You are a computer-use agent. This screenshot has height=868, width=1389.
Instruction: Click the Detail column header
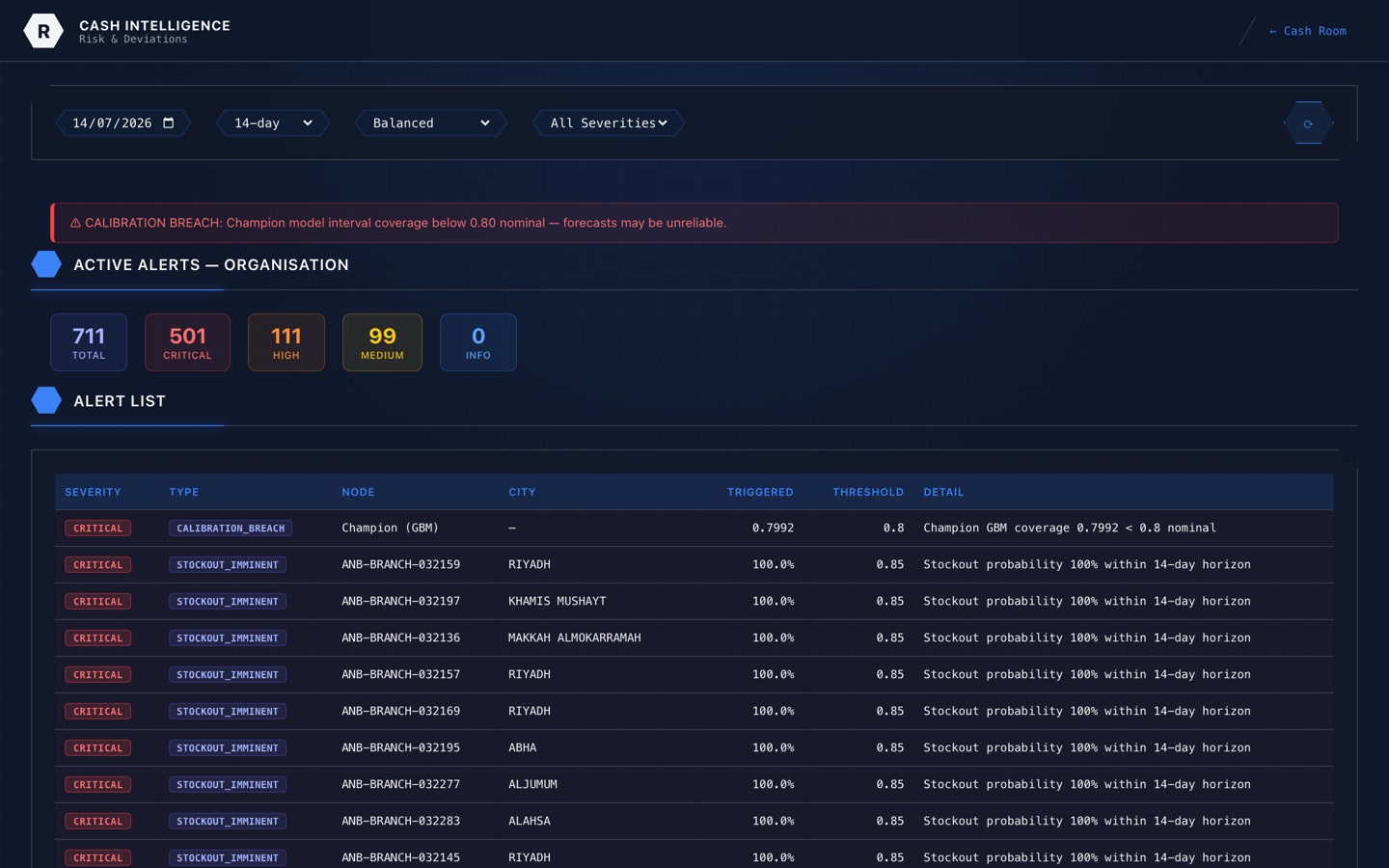coord(943,492)
